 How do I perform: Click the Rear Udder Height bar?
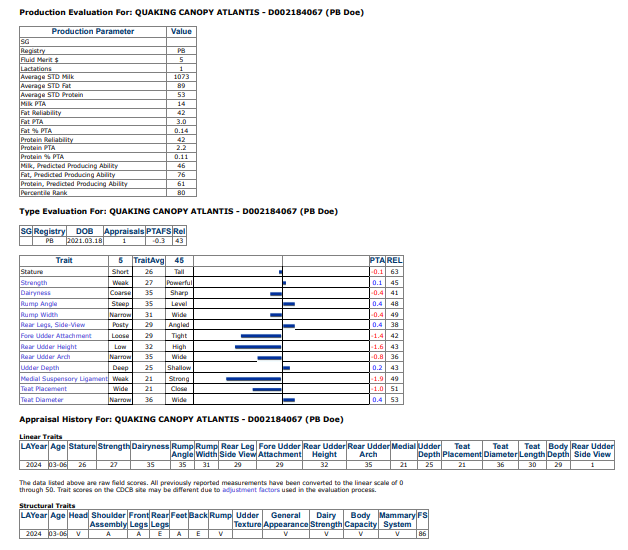[258, 347]
